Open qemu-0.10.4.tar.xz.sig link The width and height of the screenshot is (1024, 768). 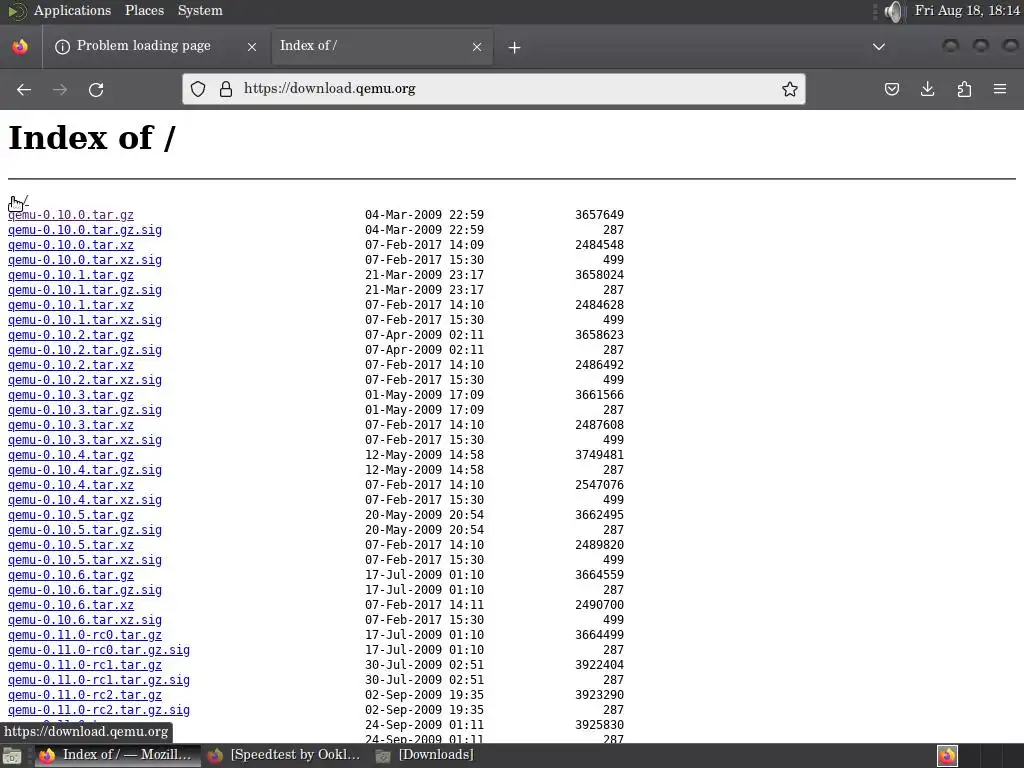coord(85,500)
